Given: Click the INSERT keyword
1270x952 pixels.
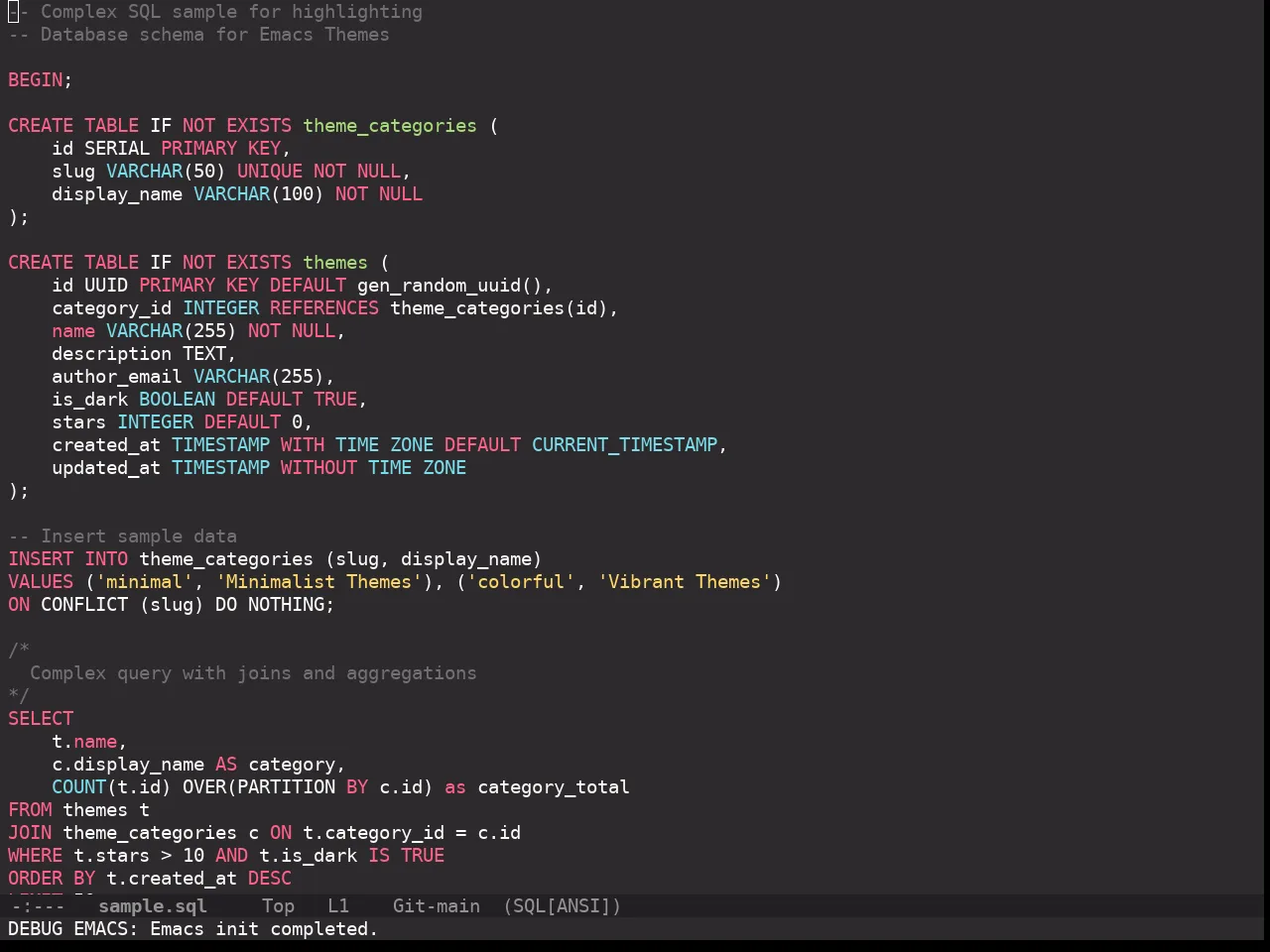Looking at the screenshot, I should pyautogui.click(x=41, y=559).
